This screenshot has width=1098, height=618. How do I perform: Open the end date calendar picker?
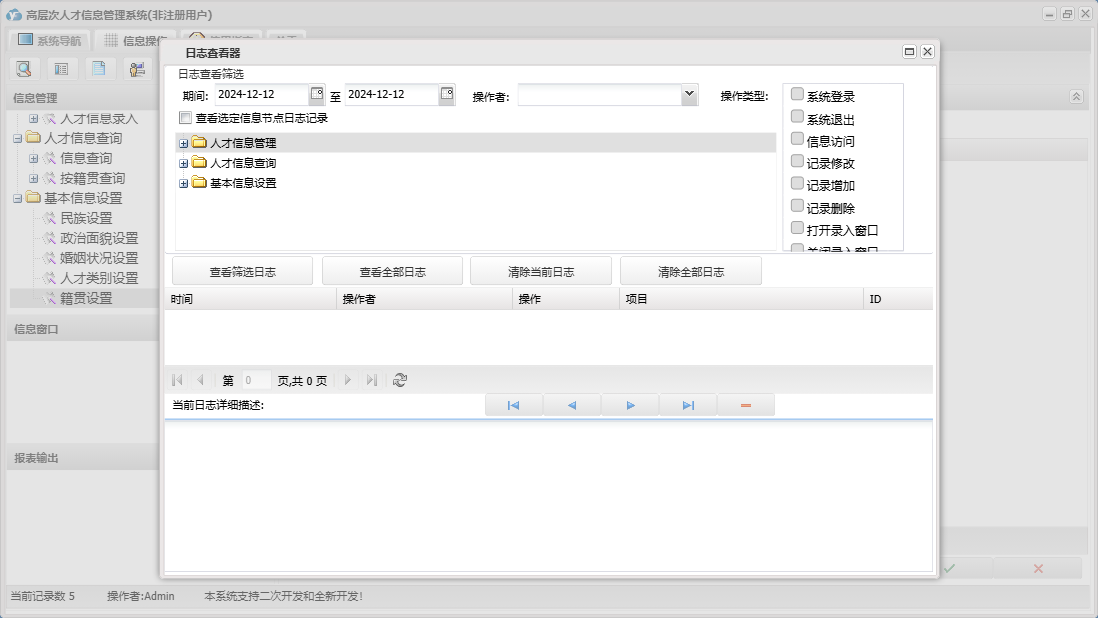coord(447,94)
